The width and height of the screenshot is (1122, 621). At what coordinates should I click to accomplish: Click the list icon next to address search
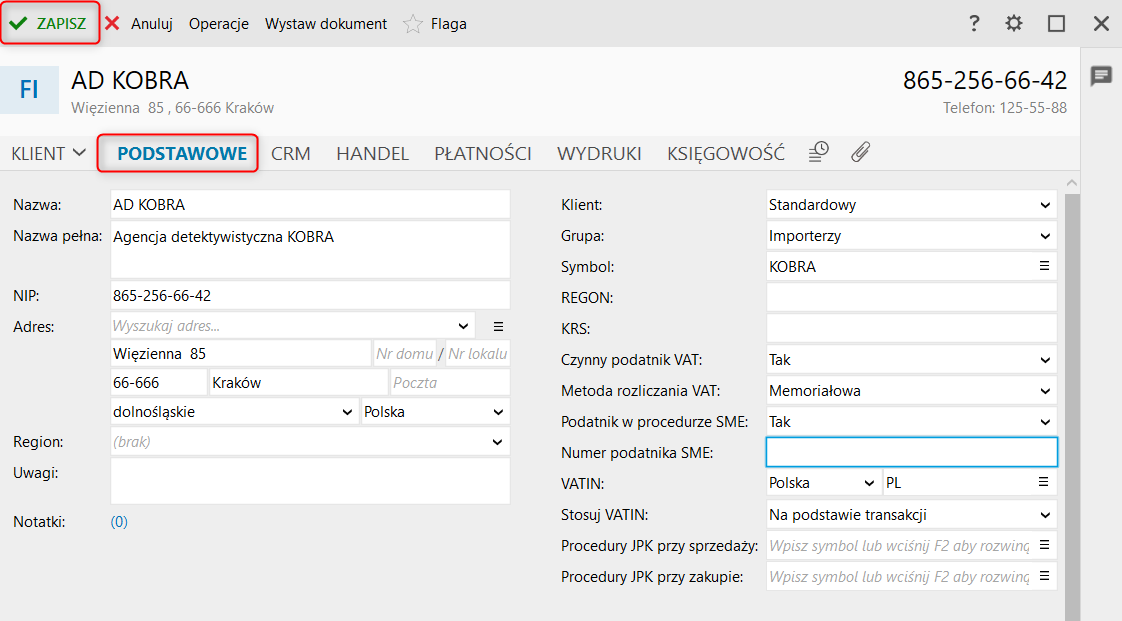(x=499, y=326)
